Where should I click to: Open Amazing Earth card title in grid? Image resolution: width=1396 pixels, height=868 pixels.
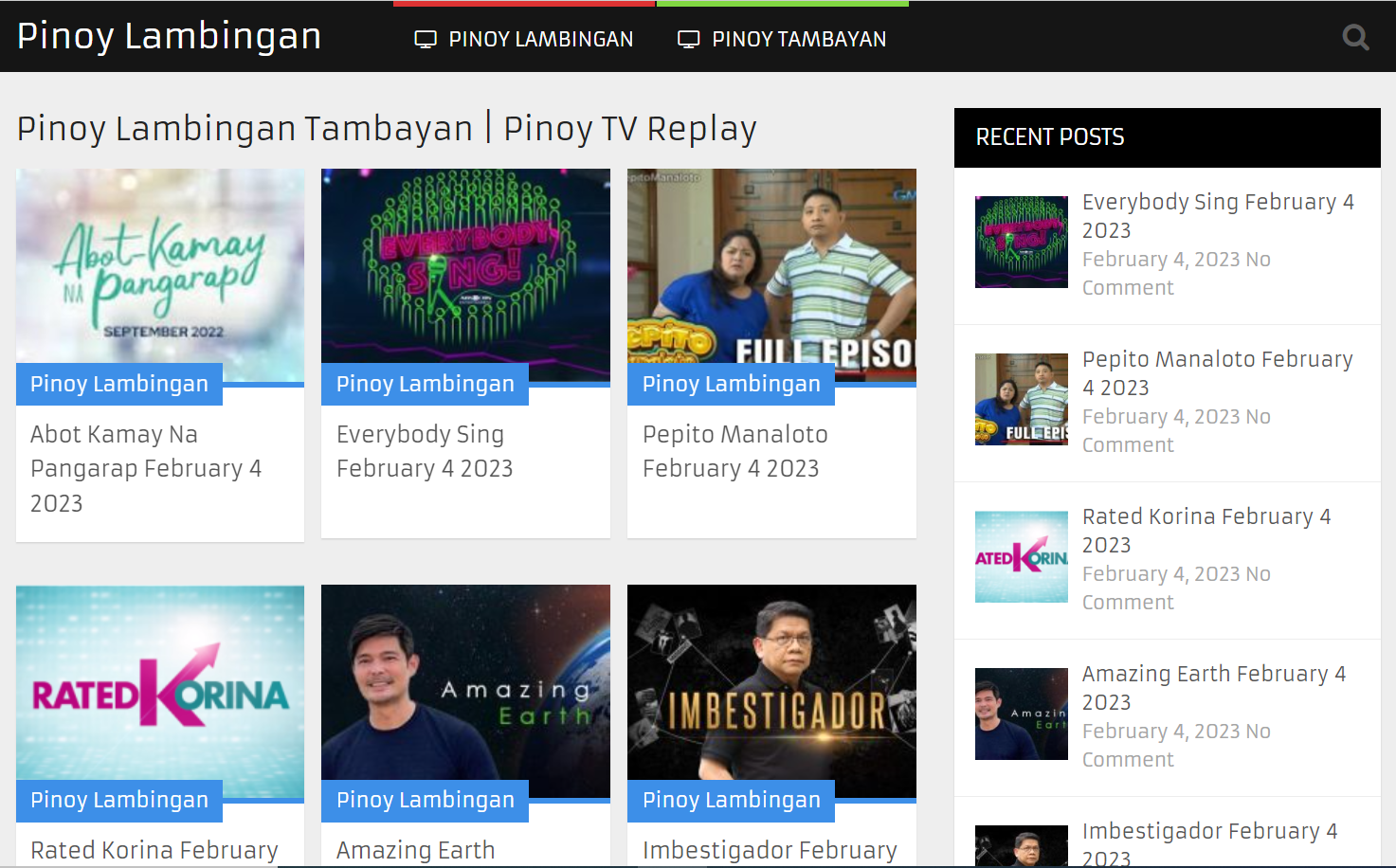(x=416, y=851)
